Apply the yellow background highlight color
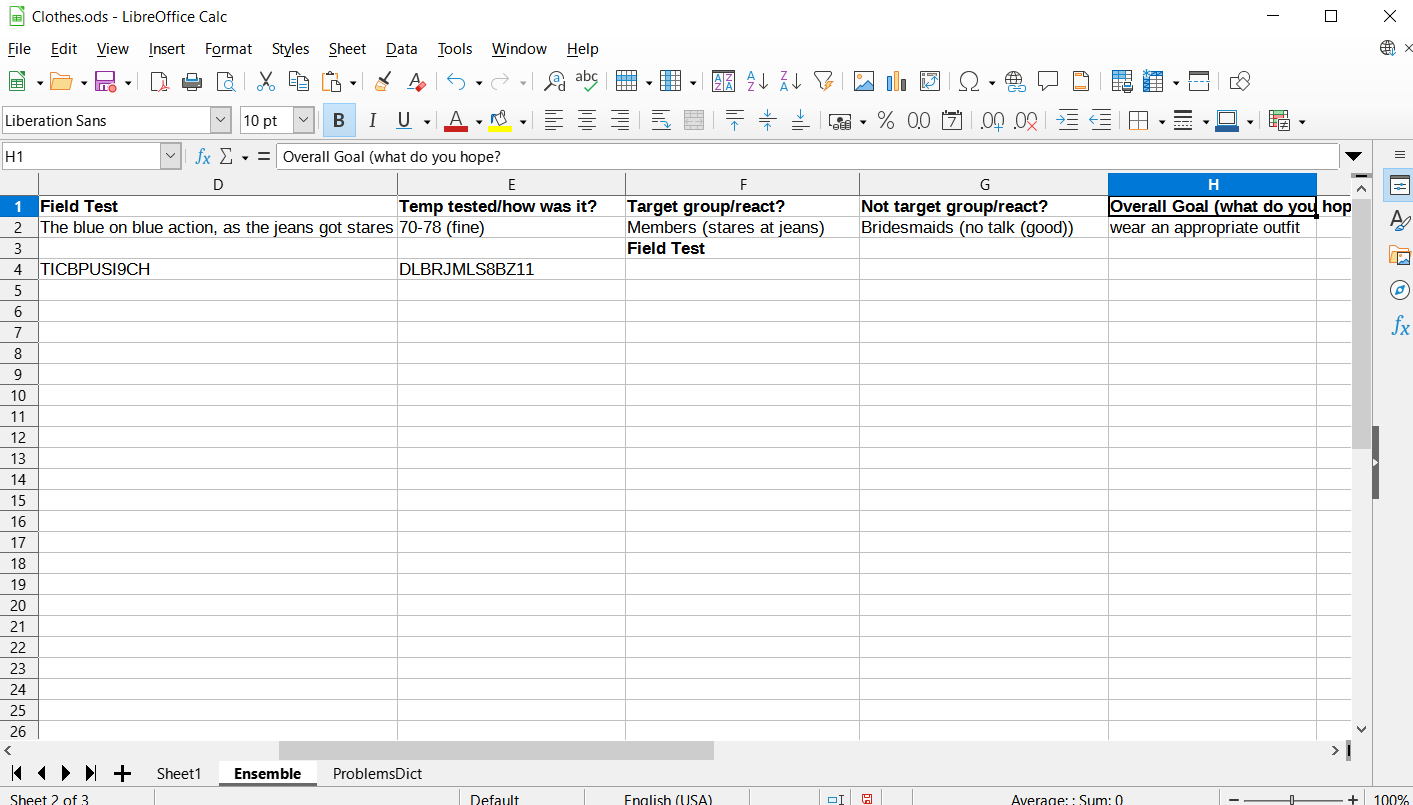 coord(500,121)
